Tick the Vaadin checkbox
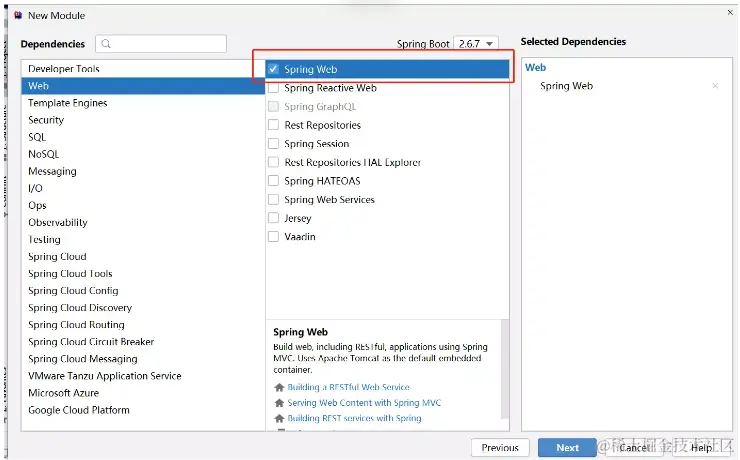Viewport: 740px width, 460px height. tap(273, 236)
